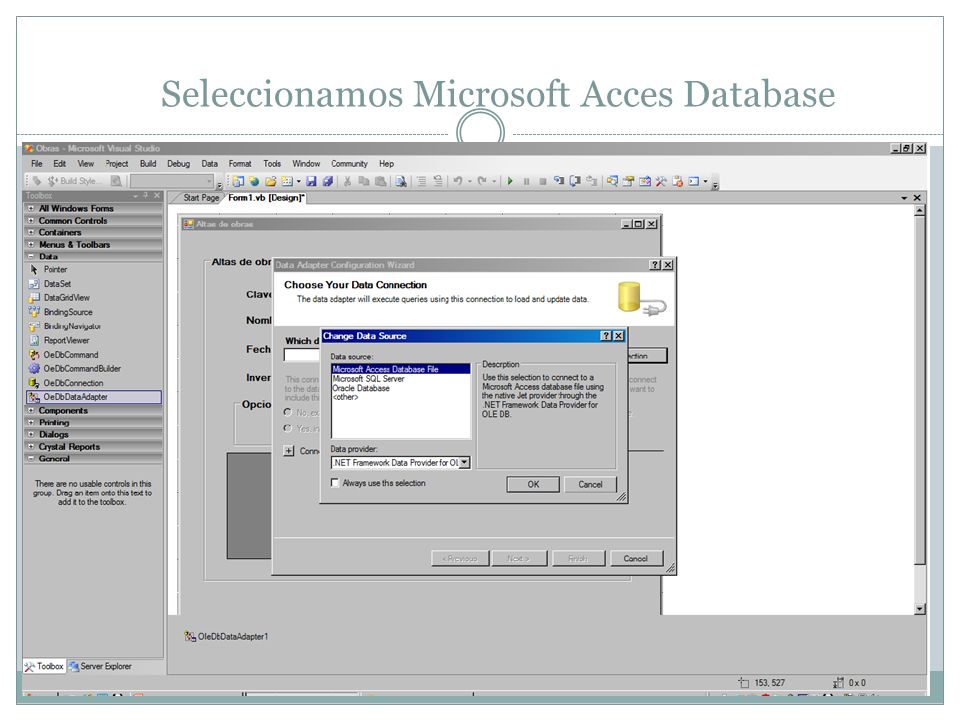Click the OleDbDataAdapter toolbox icon
The image size is (960, 720).
pyautogui.click(x=34, y=397)
